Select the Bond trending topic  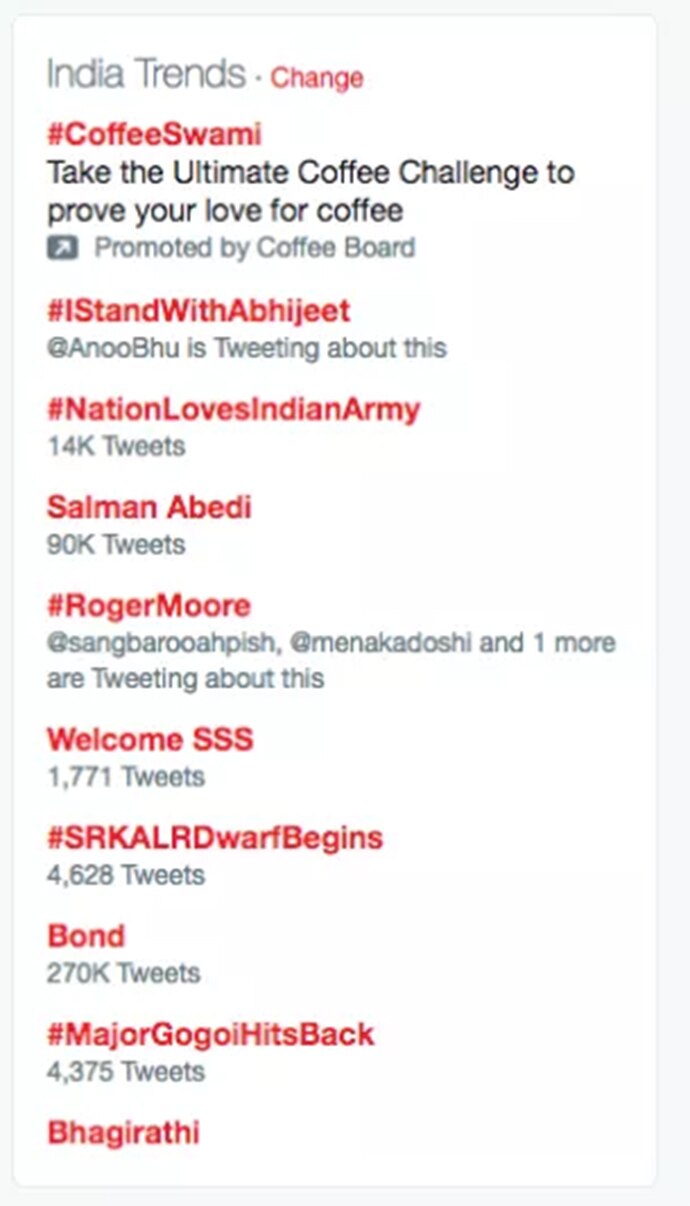pyautogui.click(x=86, y=936)
